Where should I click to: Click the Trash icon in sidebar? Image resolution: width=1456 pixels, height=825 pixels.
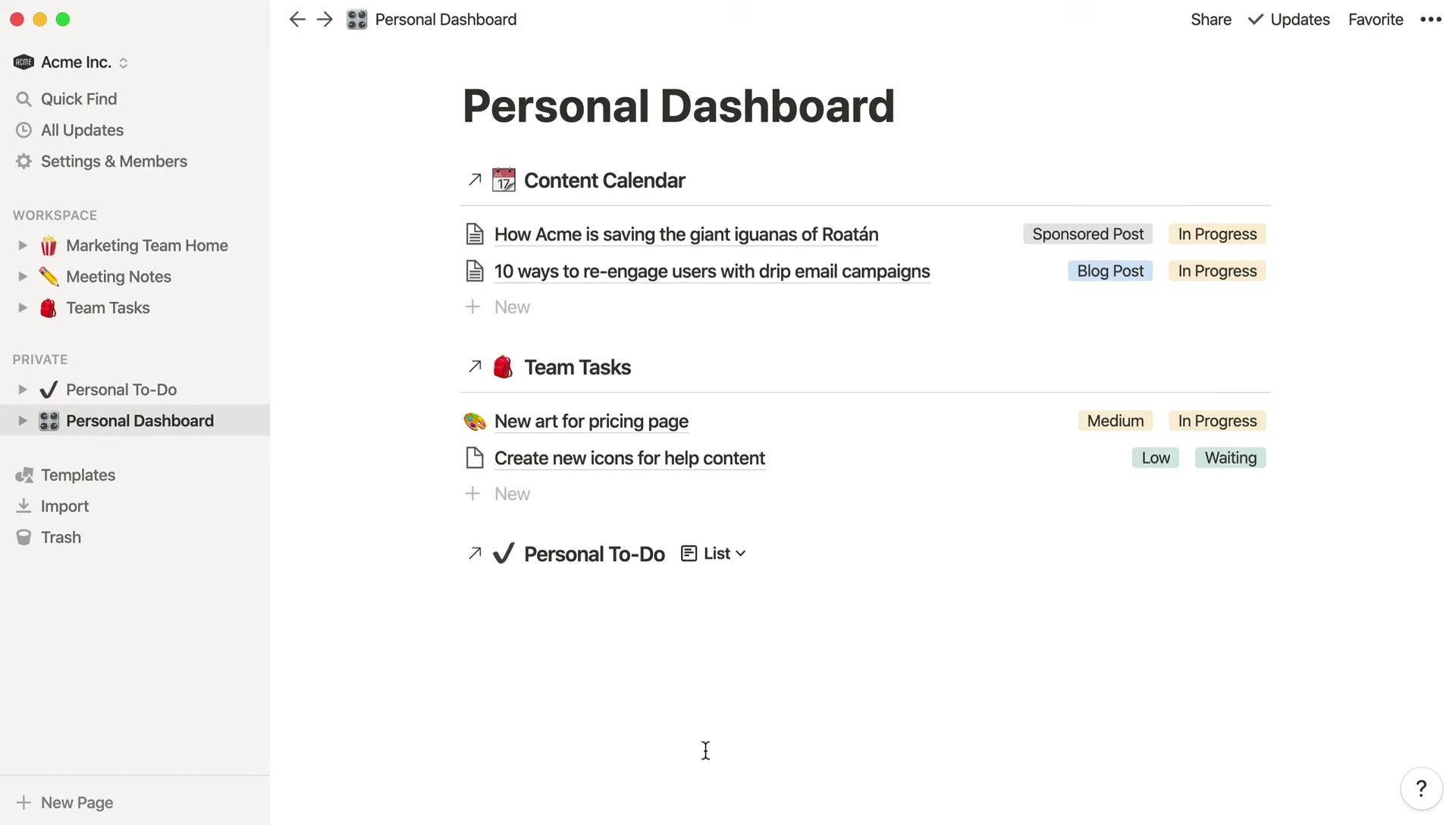24,538
